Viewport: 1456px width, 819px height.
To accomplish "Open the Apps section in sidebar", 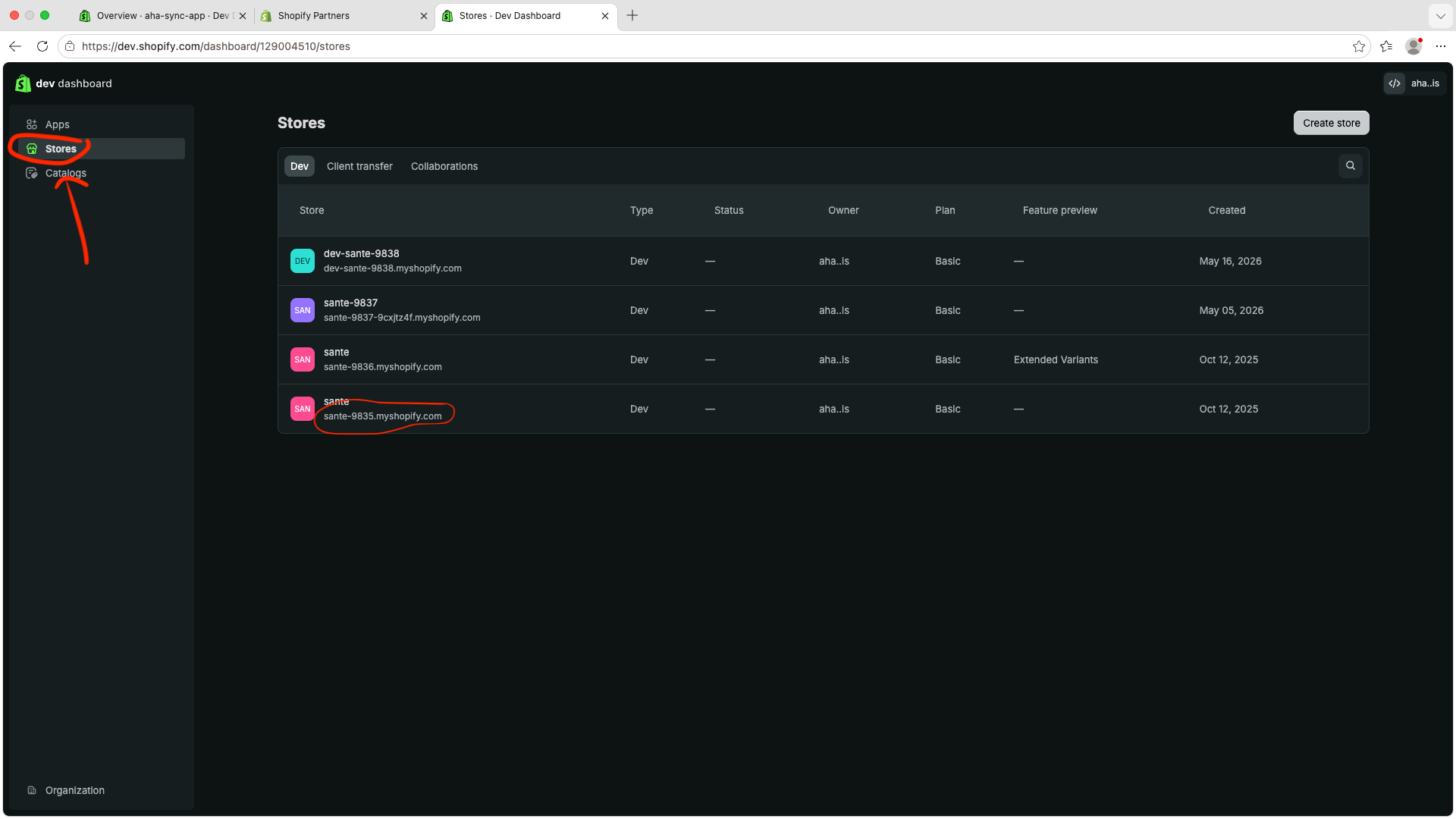I will tap(101, 124).
